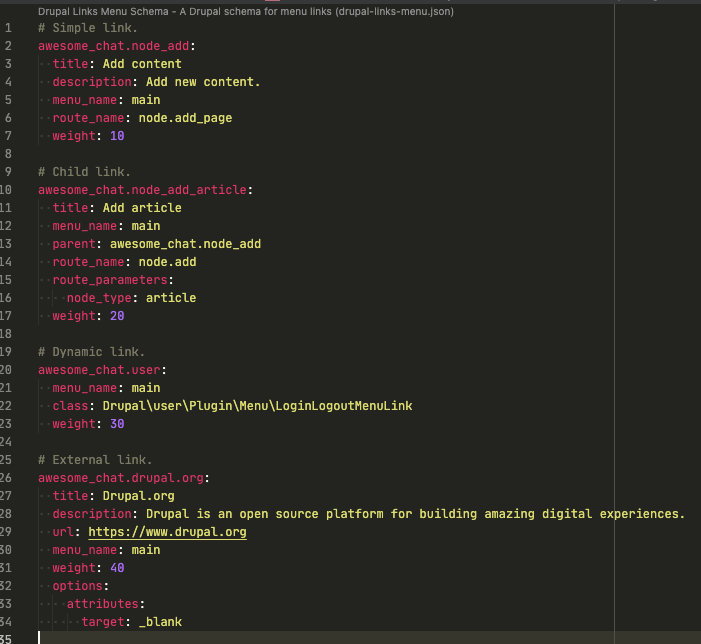Click the node.add_page route name value
The width and height of the screenshot is (701, 644).
[x=185, y=118]
